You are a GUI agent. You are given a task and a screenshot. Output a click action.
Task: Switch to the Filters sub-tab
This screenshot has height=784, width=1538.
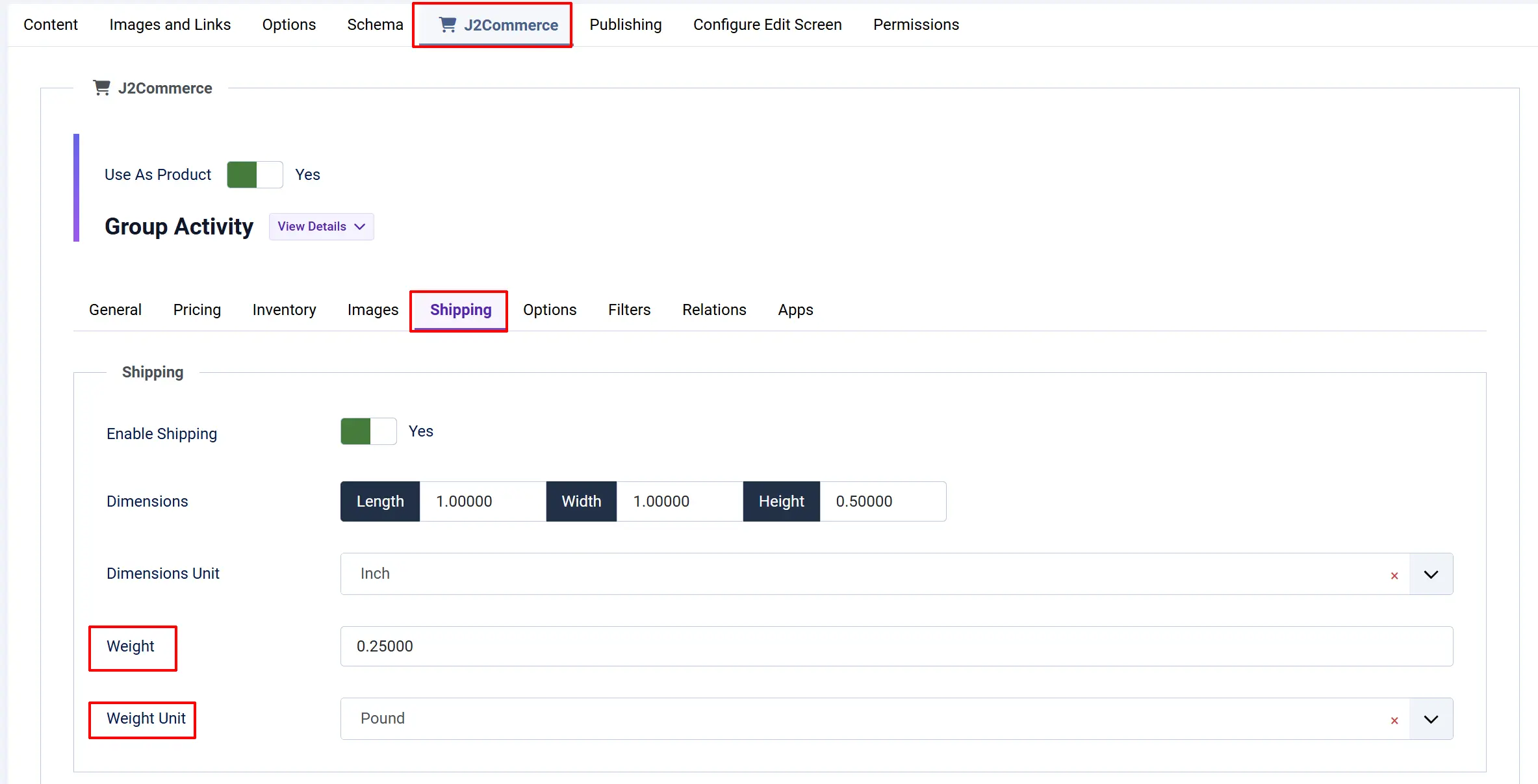coord(629,310)
